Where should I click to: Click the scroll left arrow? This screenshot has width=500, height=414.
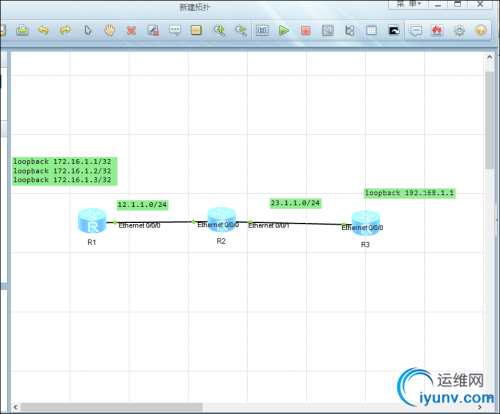pyautogui.click(x=15, y=407)
